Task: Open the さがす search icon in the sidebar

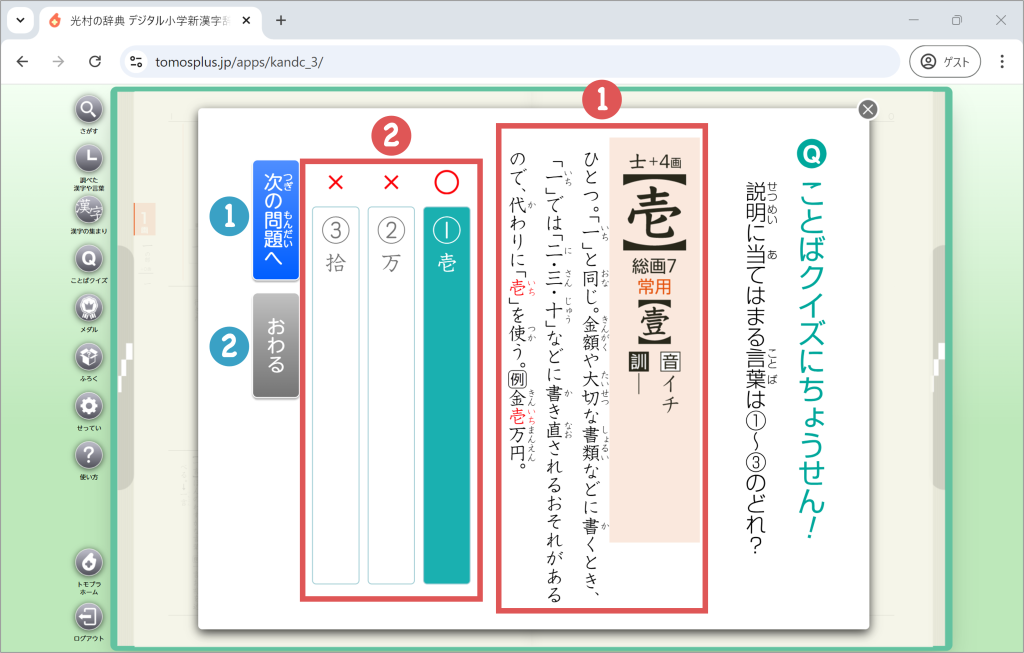Action: pyautogui.click(x=89, y=110)
